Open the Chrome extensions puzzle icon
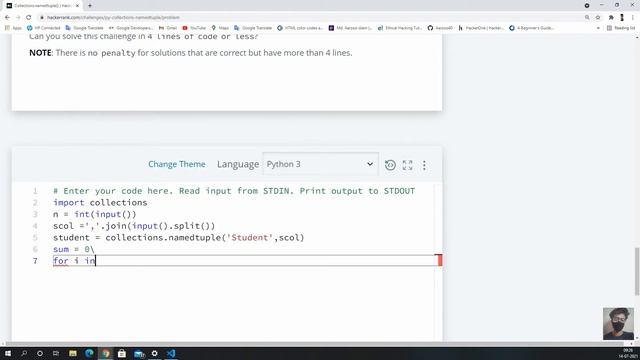 point(611,18)
